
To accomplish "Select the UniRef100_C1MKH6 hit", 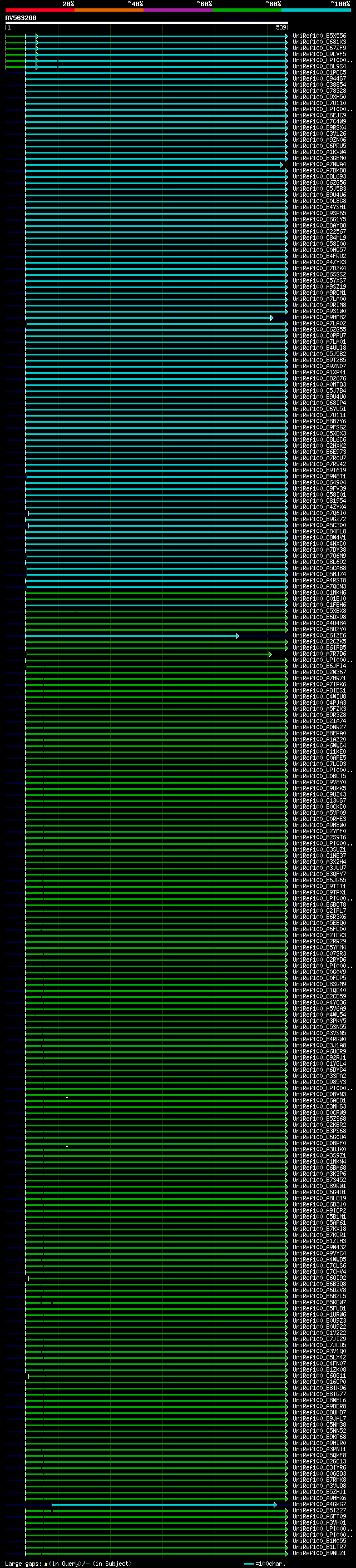I will pyautogui.click(x=319, y=593).
